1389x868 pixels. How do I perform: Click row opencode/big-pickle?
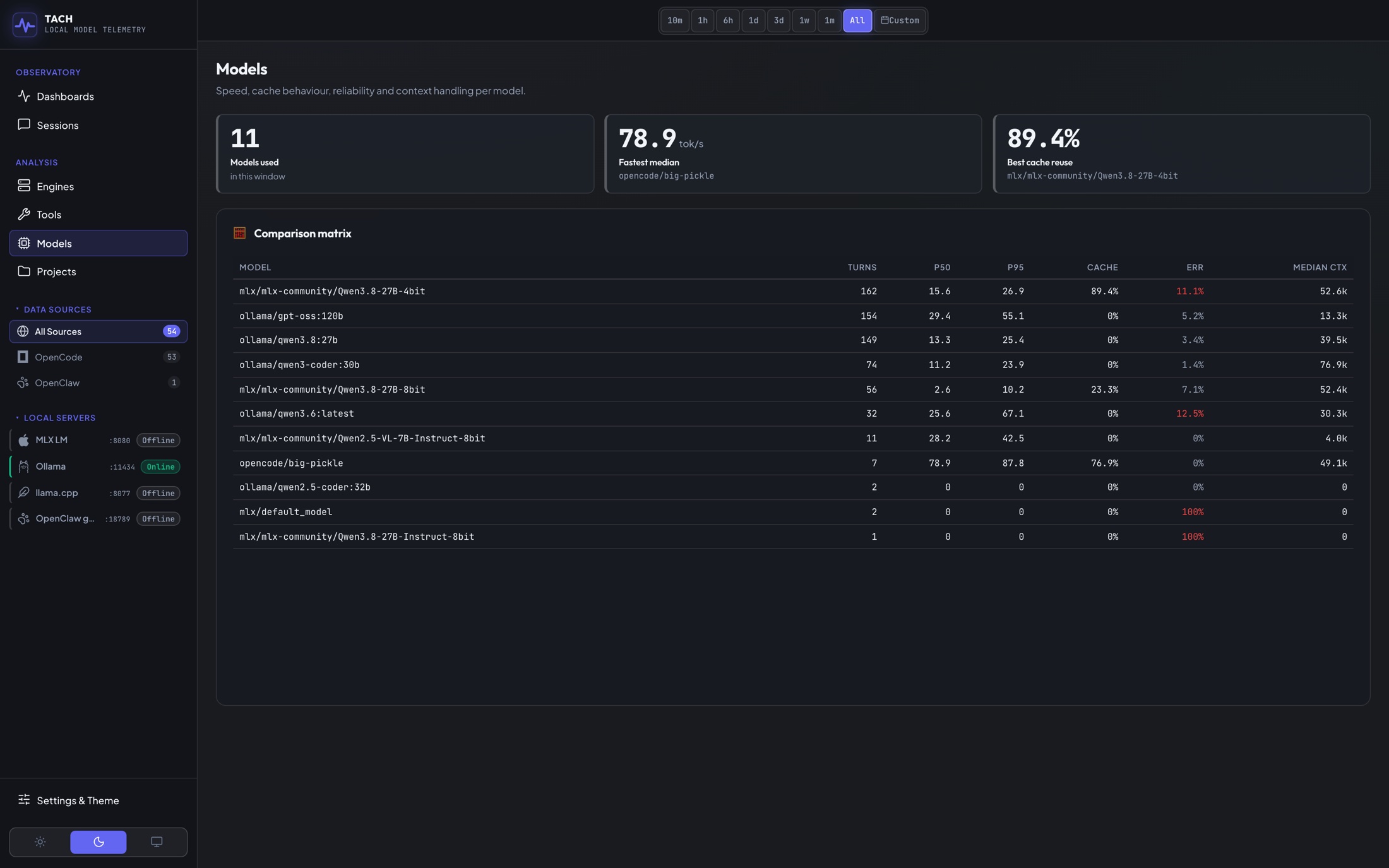(793, 463)
